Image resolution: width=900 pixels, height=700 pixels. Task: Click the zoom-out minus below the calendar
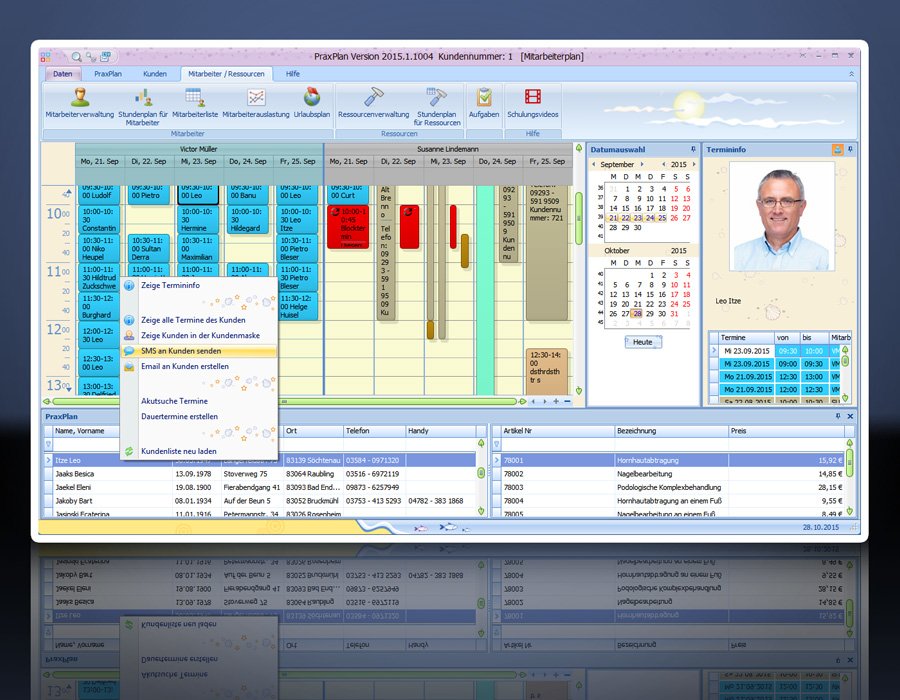(x=567, y=402)
